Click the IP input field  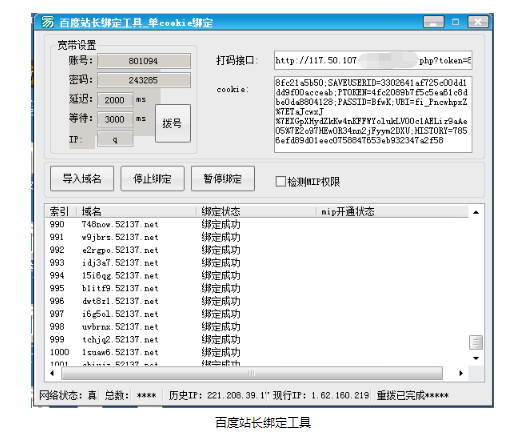[115, 139]
